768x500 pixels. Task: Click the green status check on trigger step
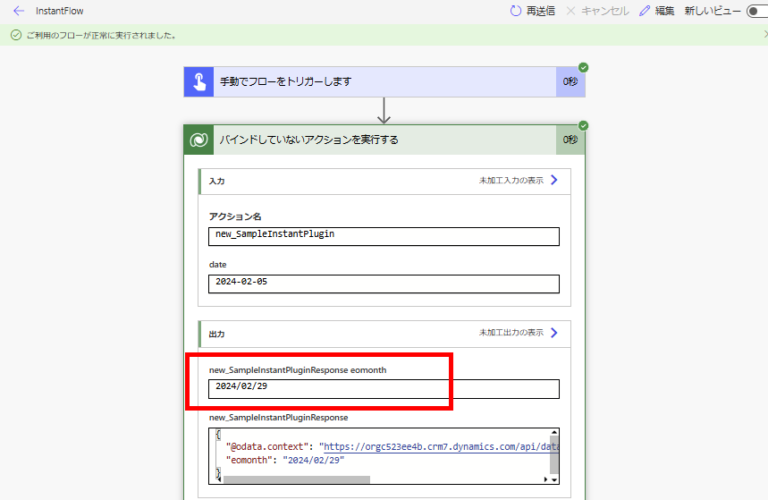[583, 68]
